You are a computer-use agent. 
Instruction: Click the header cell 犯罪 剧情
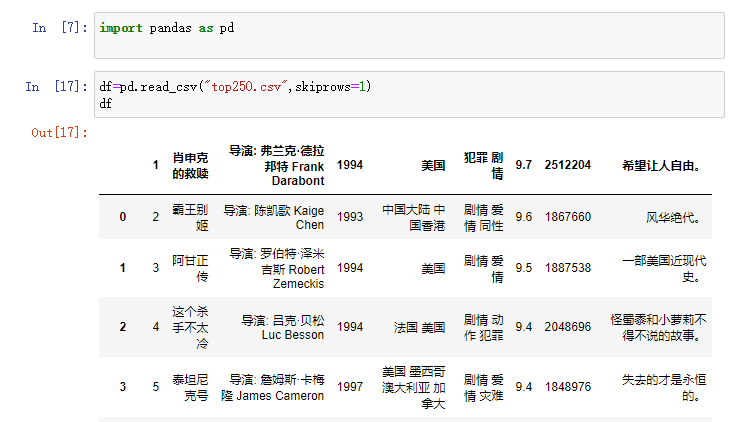483,165
